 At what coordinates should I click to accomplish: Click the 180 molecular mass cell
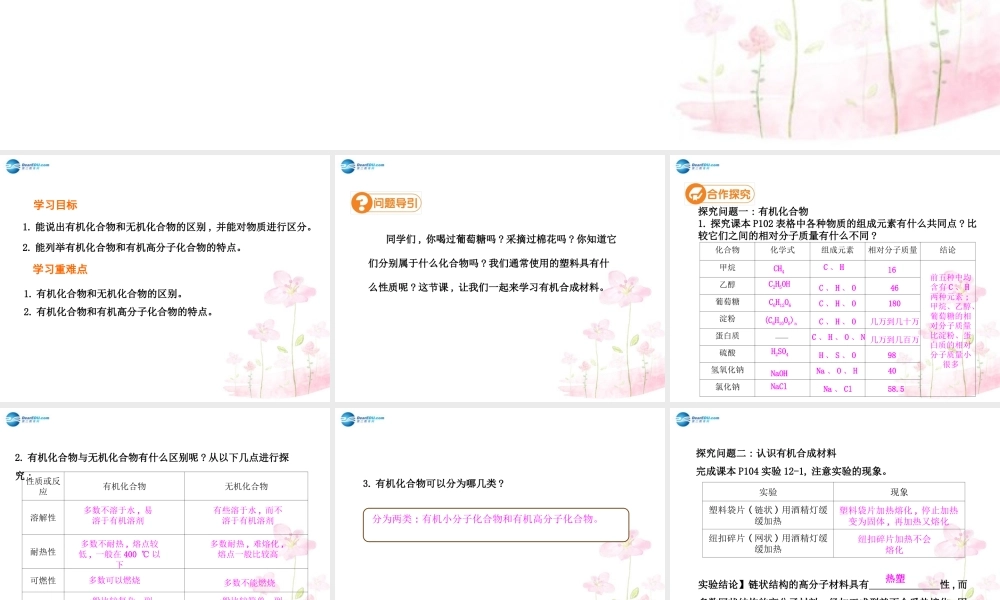coord(894,304)
